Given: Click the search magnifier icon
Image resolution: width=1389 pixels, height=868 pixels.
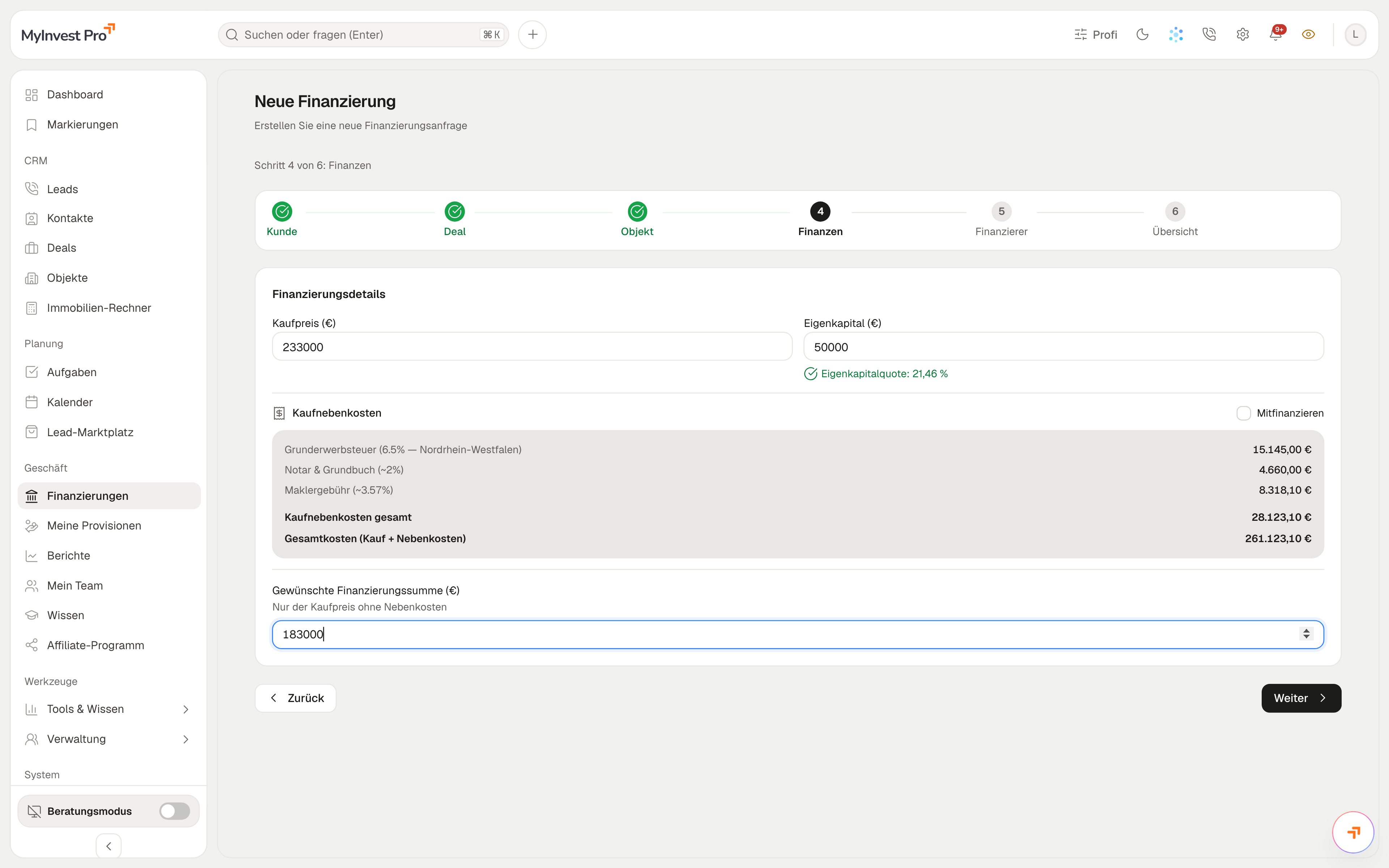Looking at the screenshot, I should point(232,35).
